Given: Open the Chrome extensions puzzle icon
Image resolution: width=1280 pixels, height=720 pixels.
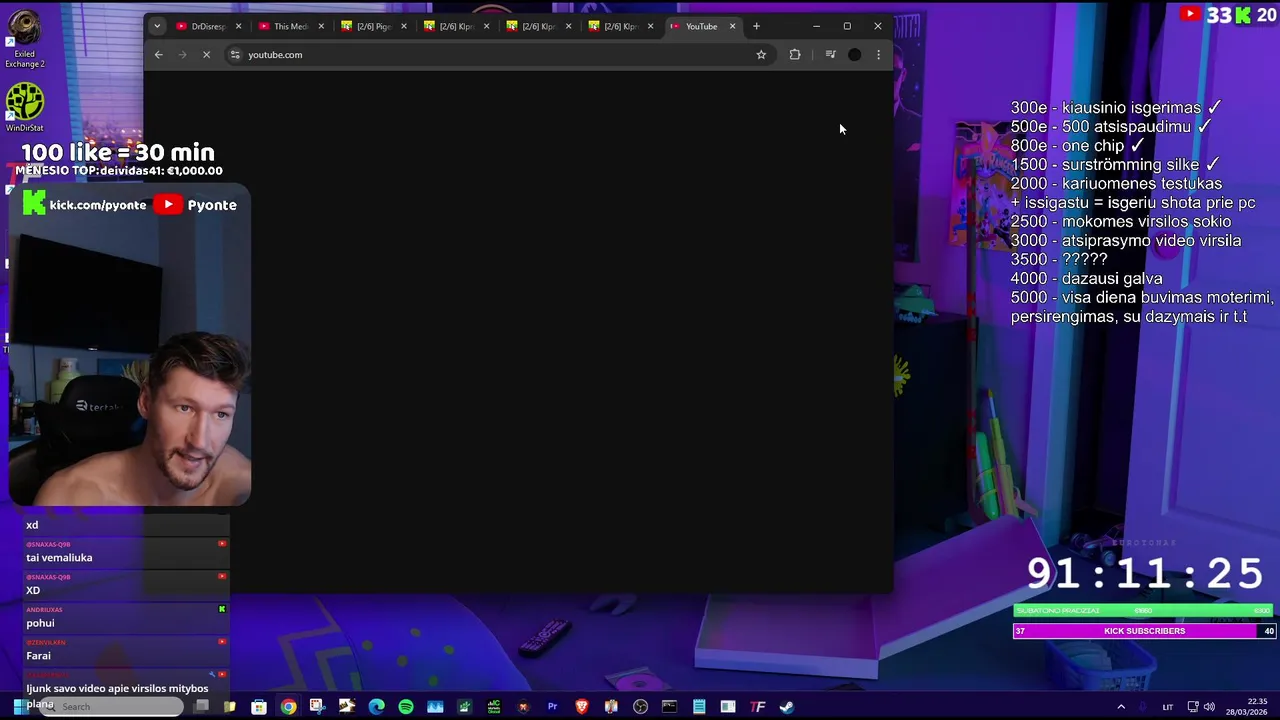Looking at the screenshot, I should point(795,55).
